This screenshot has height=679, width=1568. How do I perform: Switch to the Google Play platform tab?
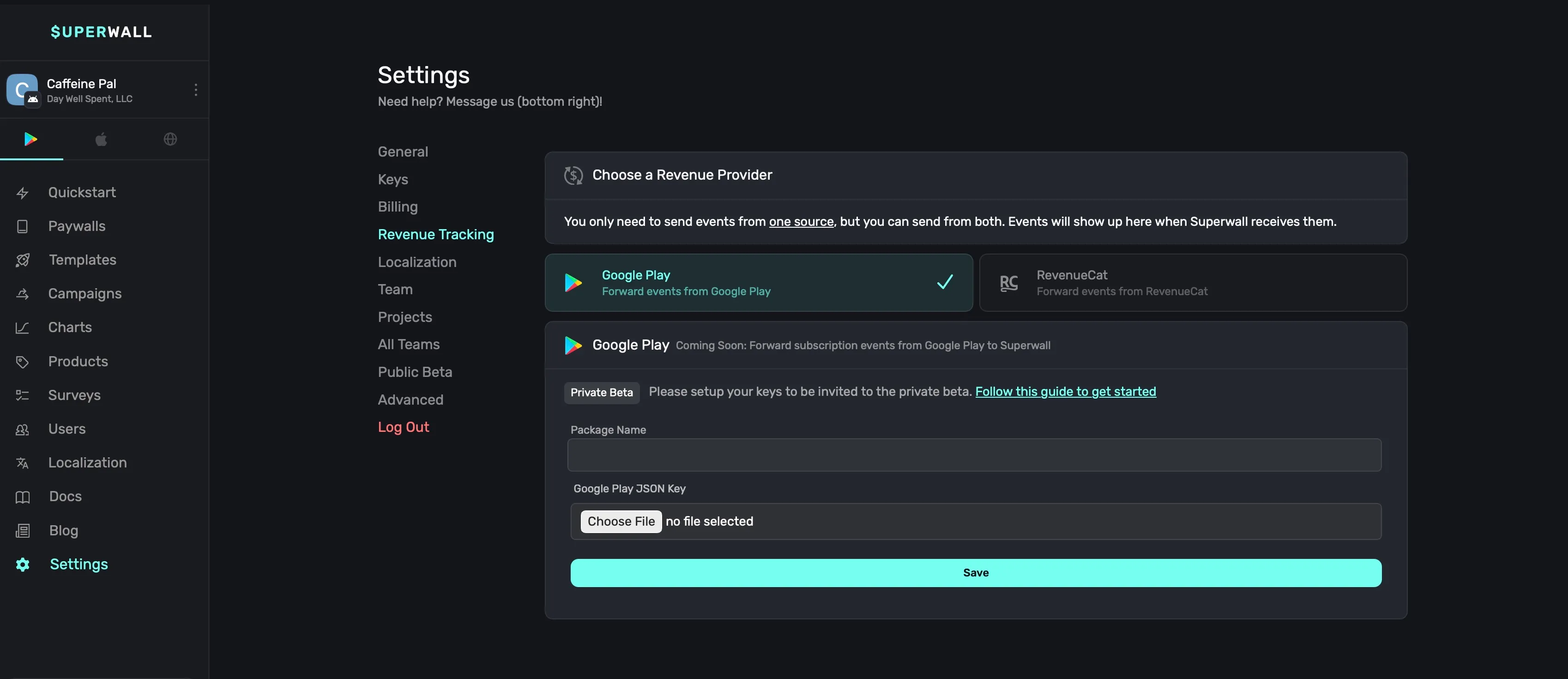[31, 139]
